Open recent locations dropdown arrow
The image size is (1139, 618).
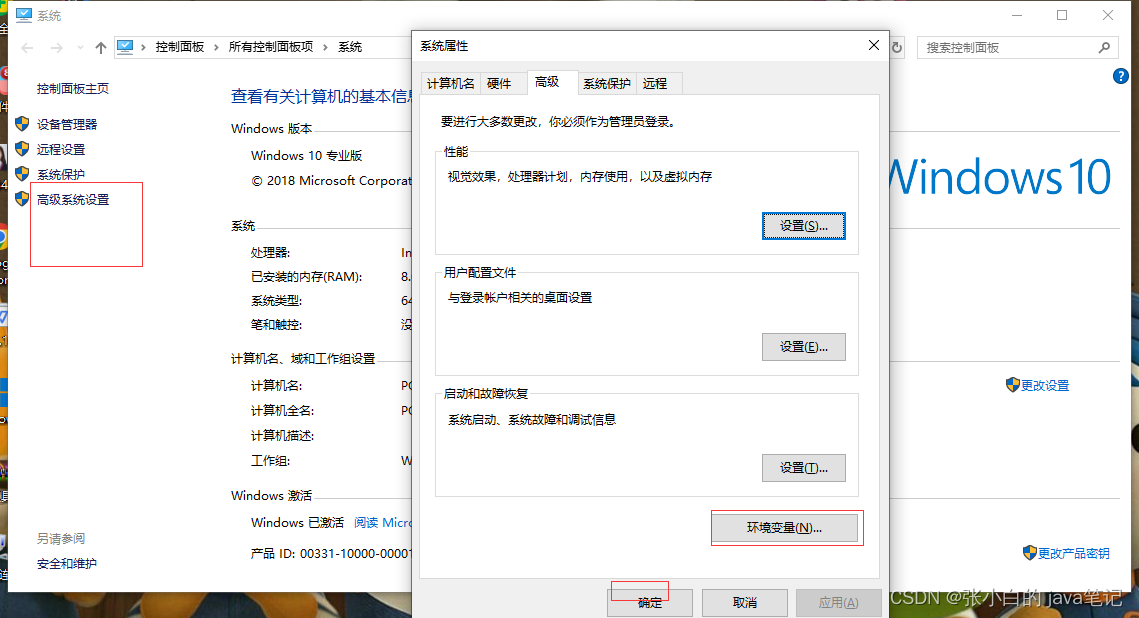pos(80,48)
